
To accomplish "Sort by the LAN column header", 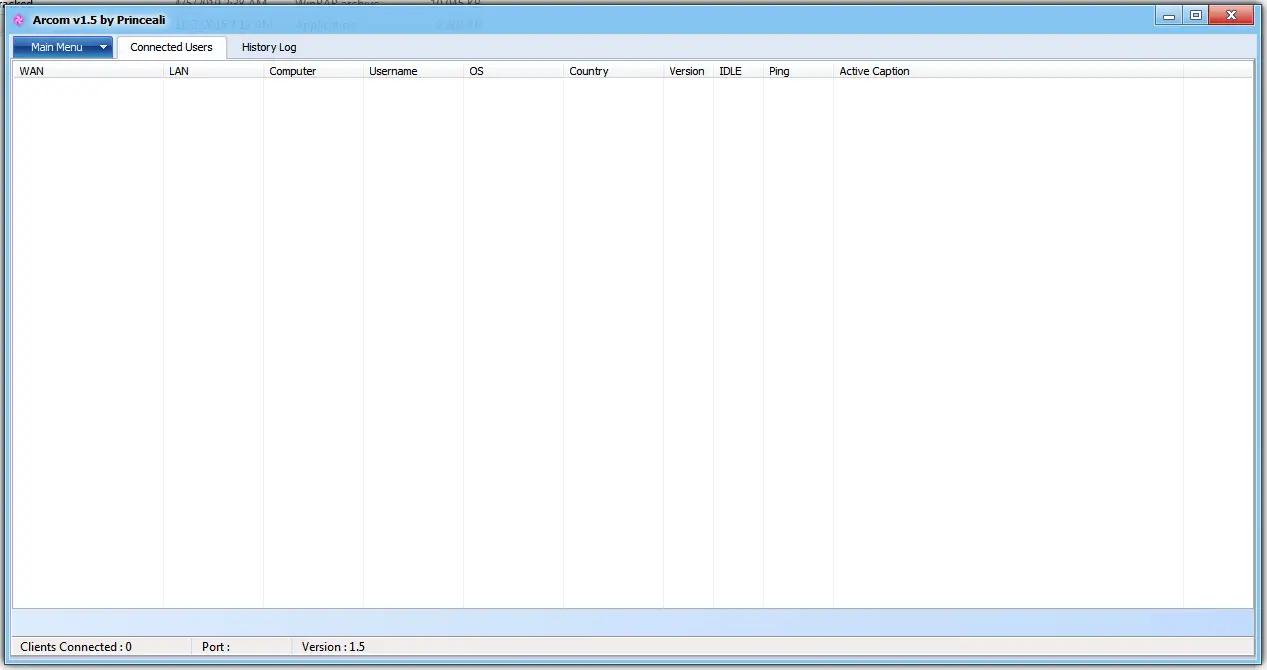I will click(213, 71).
